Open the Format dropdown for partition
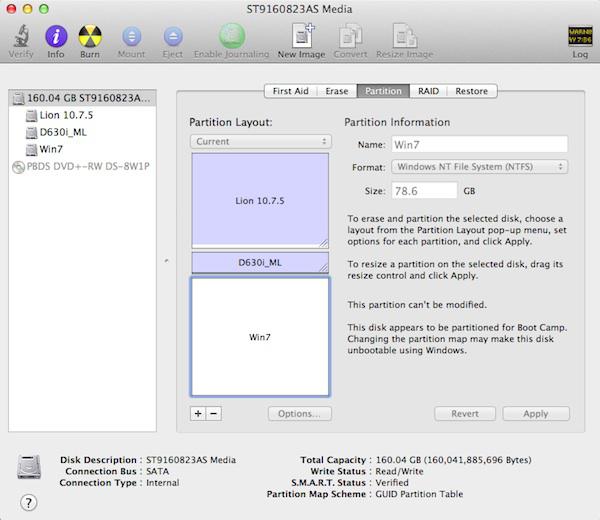This screenshot has height=520, width=600. pyautogui.click(x=479, y=166)
